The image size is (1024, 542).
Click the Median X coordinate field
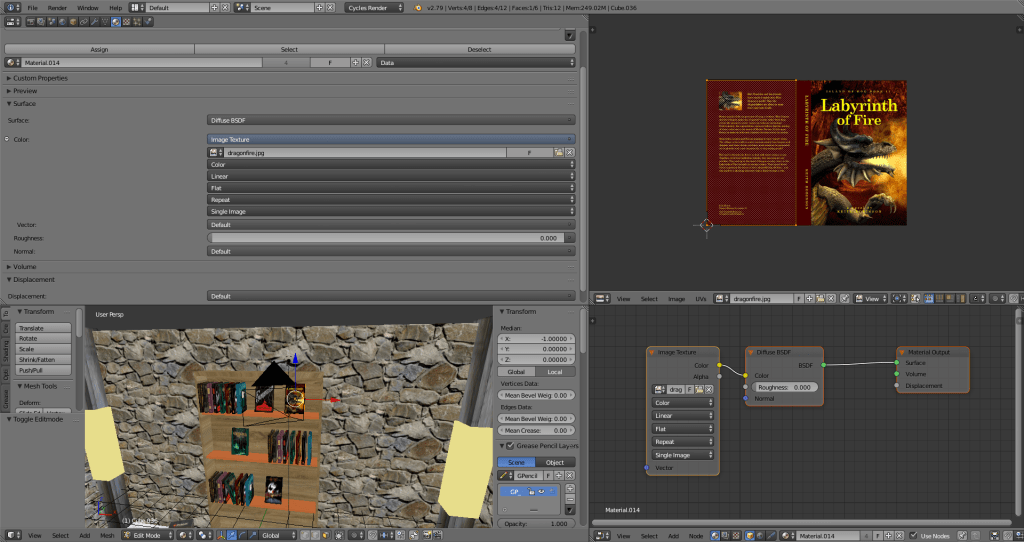coord(536,338)
